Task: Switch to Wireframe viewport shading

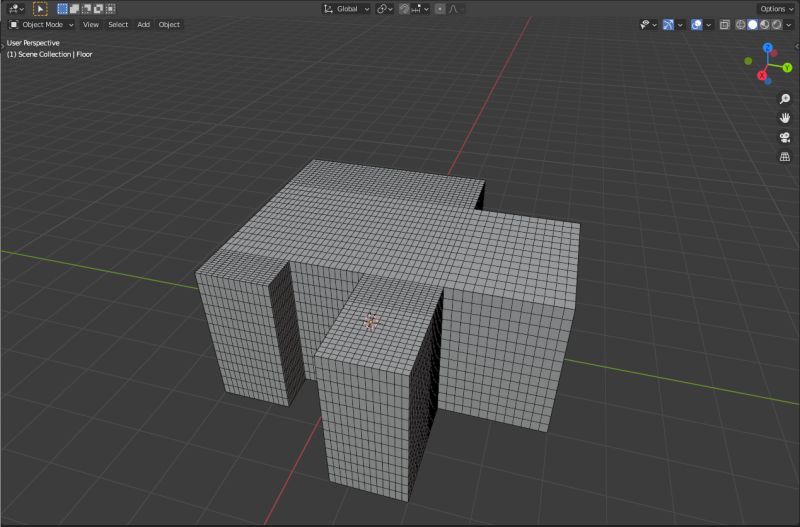Action: [x=740, y=24]
